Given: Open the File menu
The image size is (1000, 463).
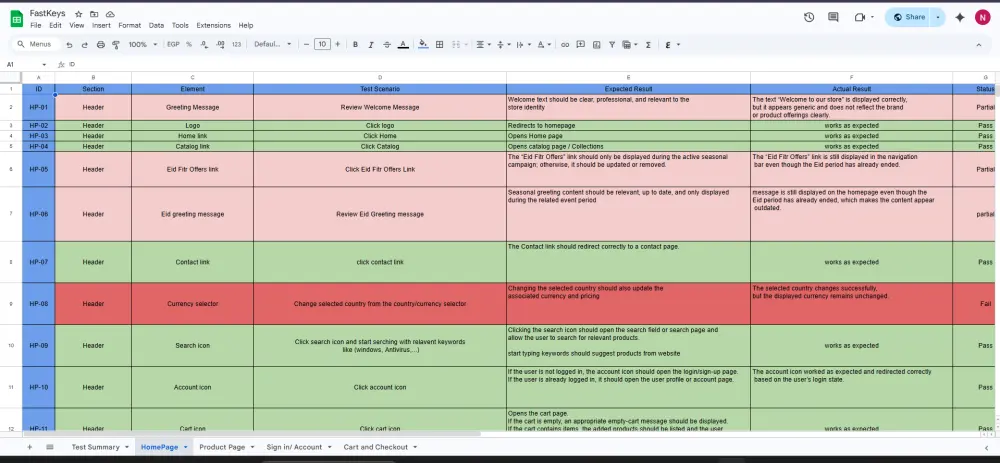Looking at the screenshot, I should click(x=36, y=26).
